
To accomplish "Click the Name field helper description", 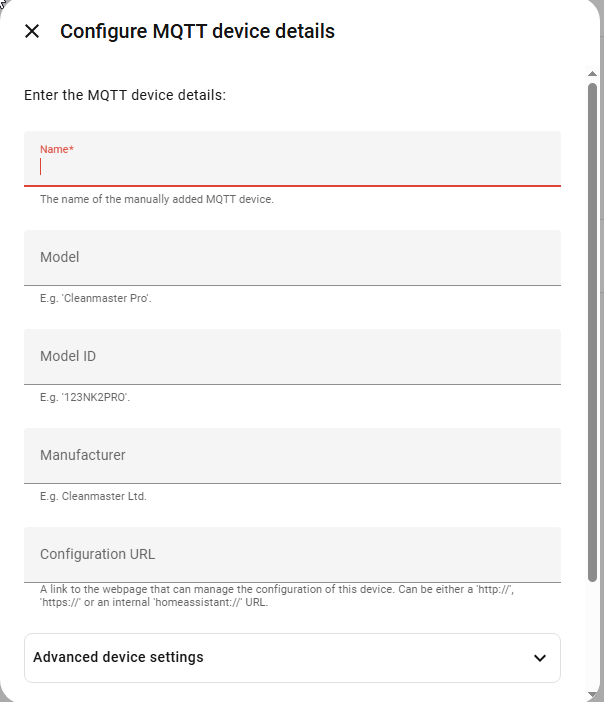I will tap(156, 199).
